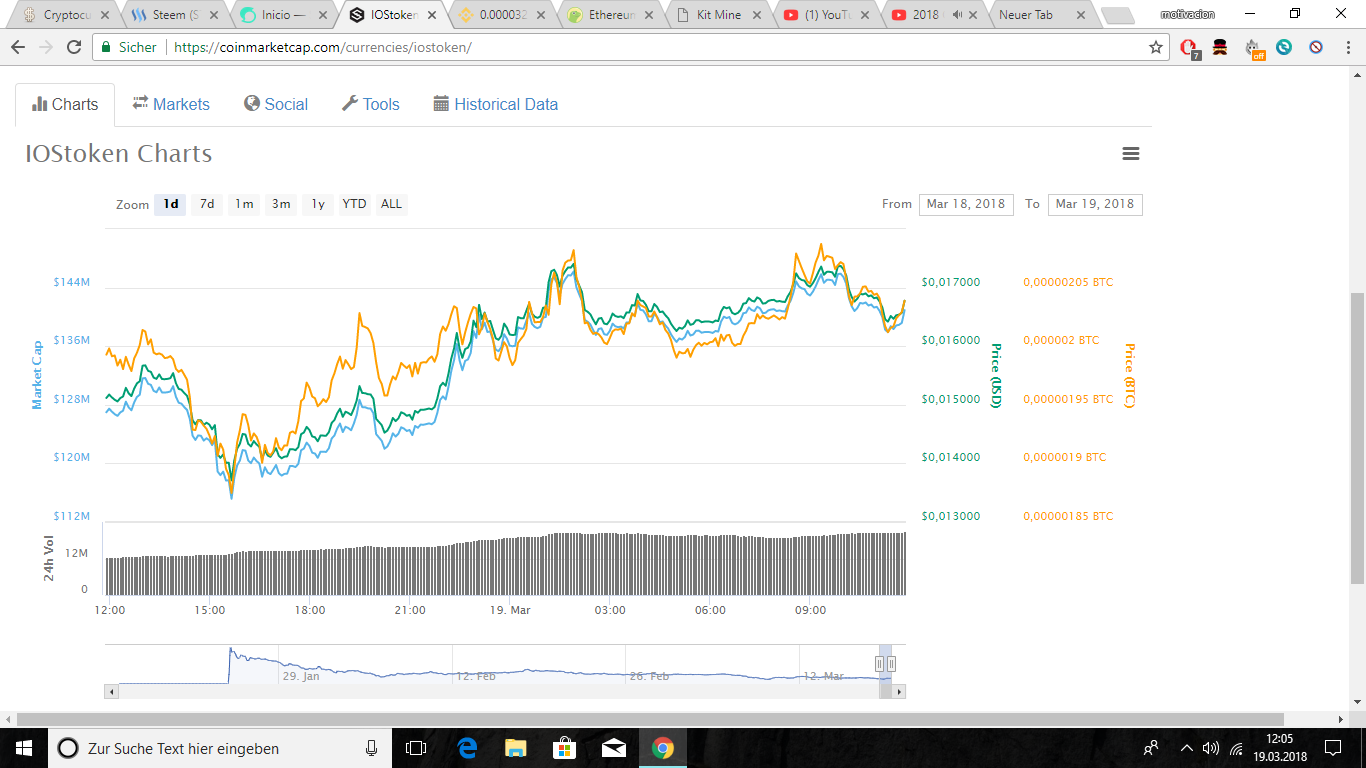Open the extension marked 'off'

pyautogui.click(x=1254, y=48)
